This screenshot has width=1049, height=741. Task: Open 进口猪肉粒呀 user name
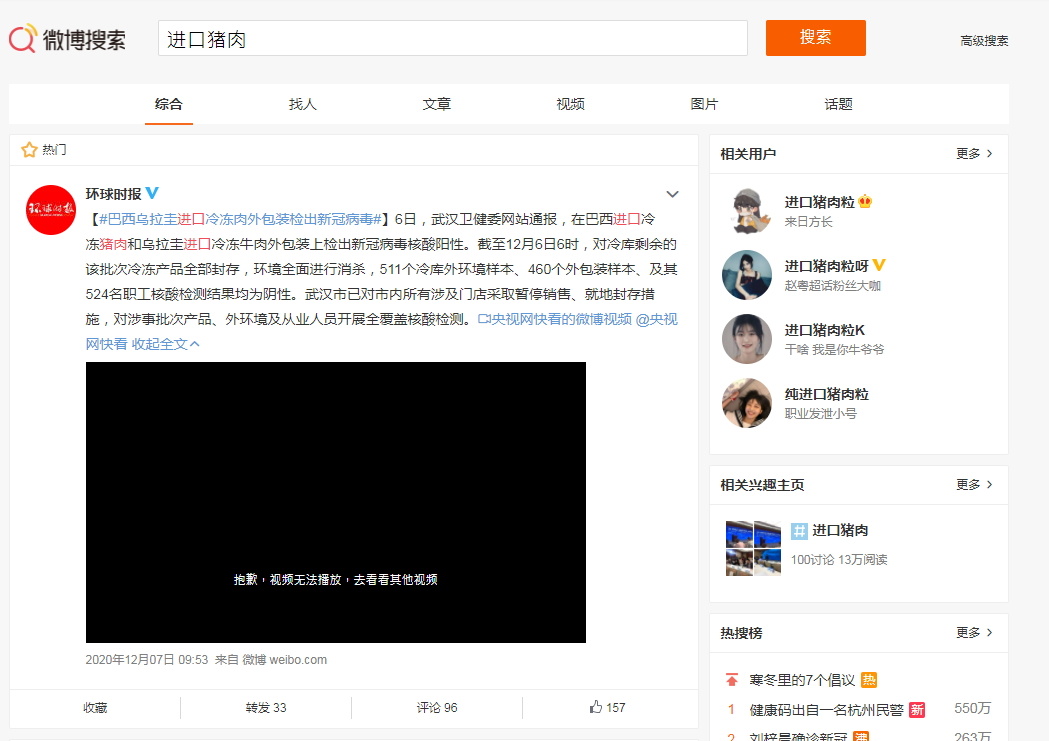point(826,266)
